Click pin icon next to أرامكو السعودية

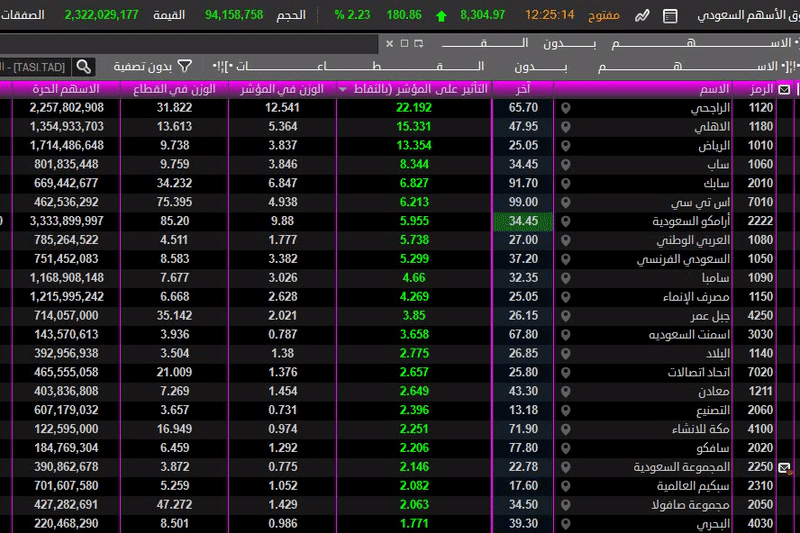click(566, 221)
